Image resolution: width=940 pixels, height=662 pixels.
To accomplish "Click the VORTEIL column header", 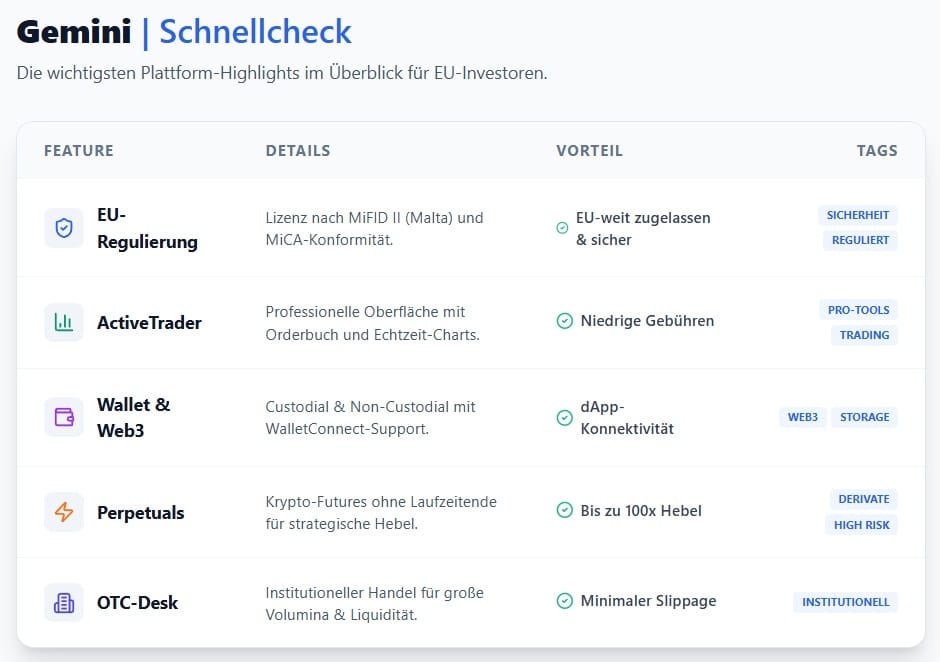I will 589,150.
